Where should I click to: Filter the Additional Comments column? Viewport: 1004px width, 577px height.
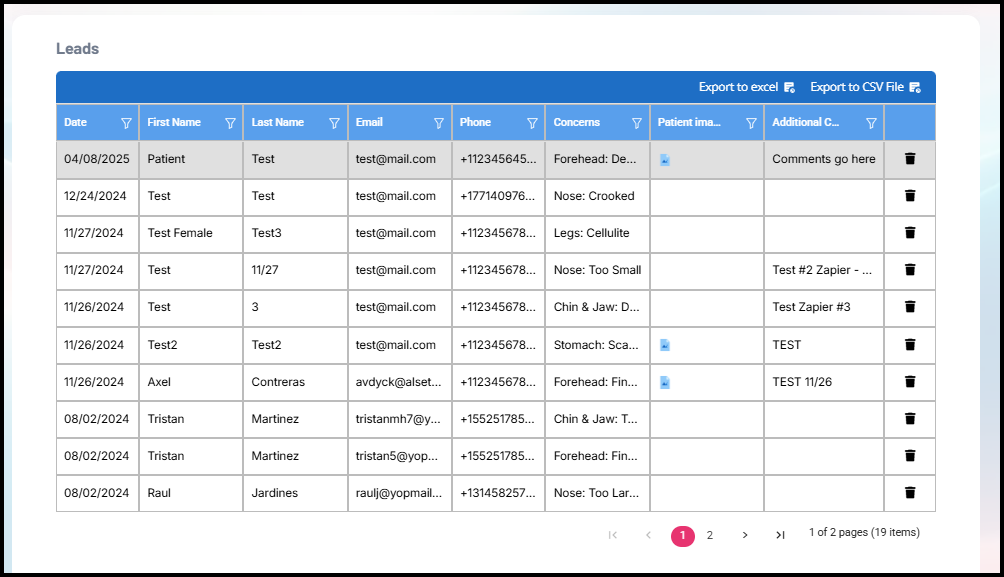(871, 123)
